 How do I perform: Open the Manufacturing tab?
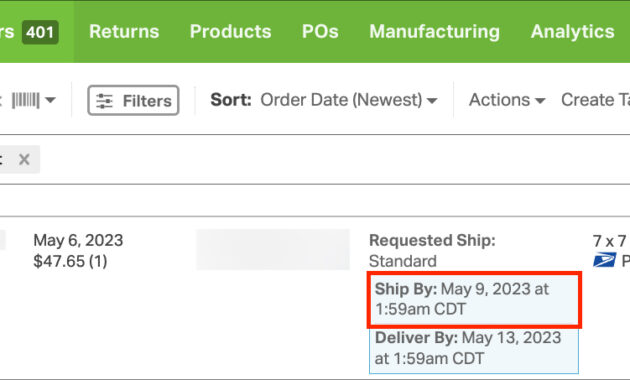pyautogui.click(x=434, y=31)
